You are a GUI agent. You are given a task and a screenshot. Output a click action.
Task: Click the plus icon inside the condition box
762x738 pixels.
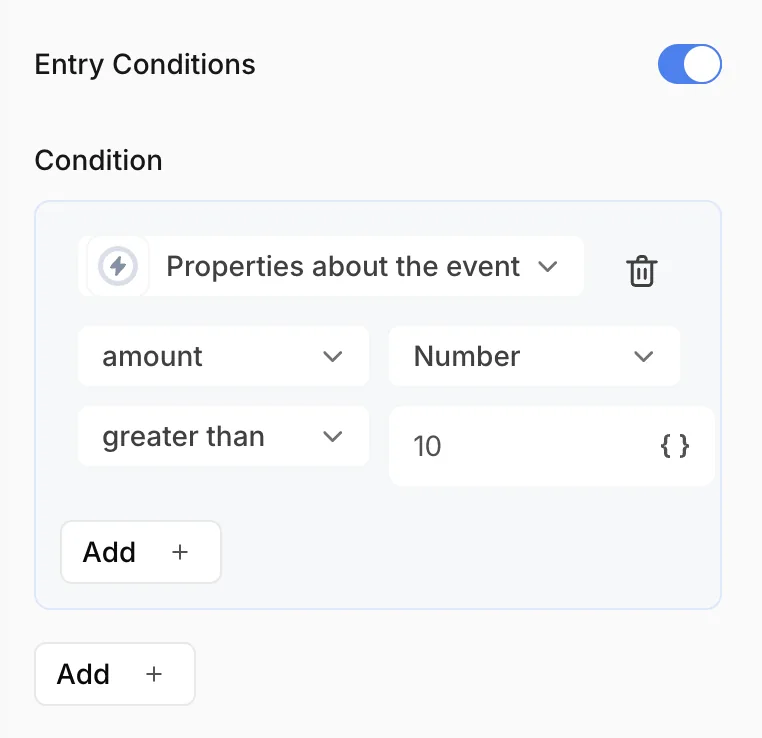180,552
